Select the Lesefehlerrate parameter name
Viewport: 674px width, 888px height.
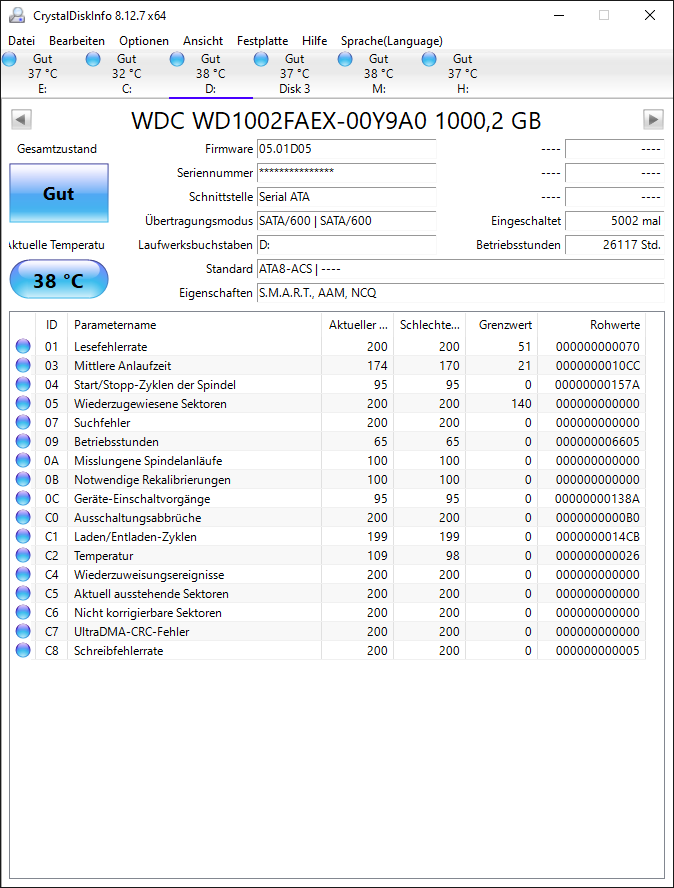110,347
